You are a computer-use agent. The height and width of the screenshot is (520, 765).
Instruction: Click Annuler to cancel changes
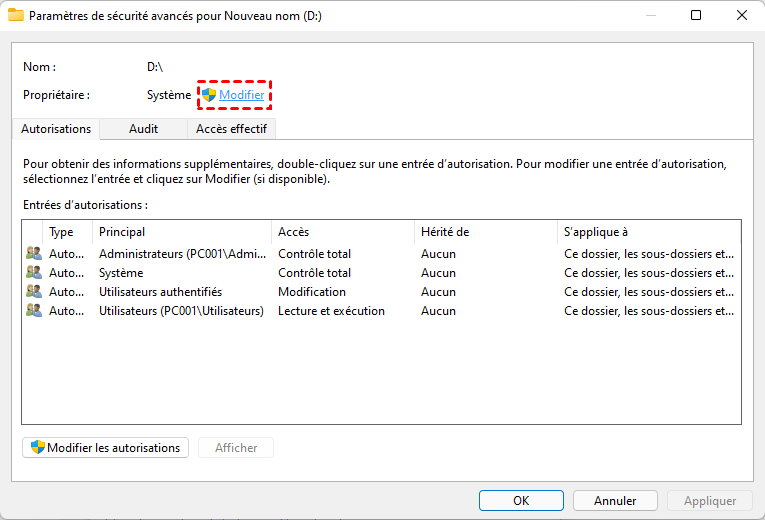(615, 501)
